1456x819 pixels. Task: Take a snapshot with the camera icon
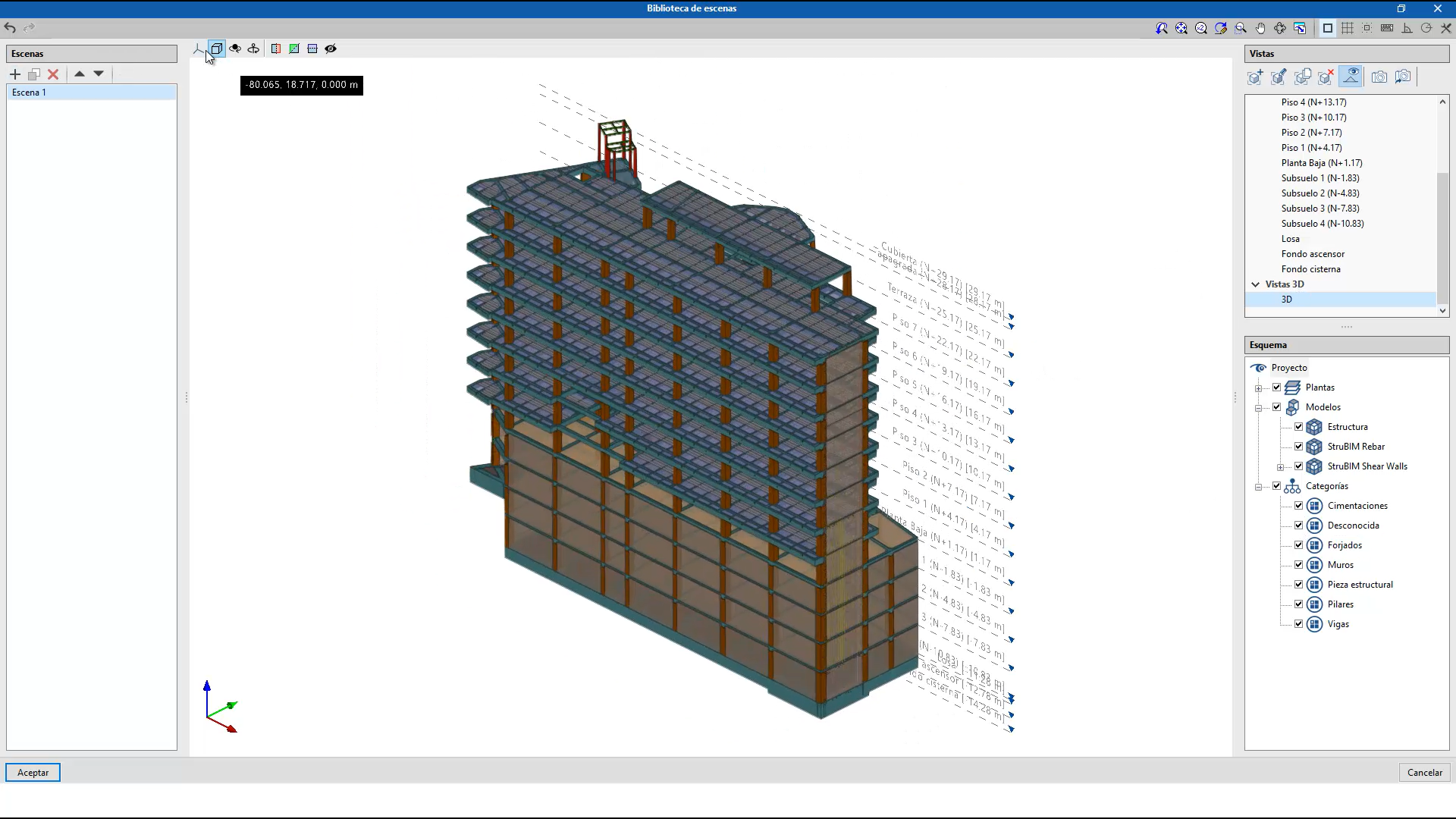pyautogui.click(x=1379, y=77)
